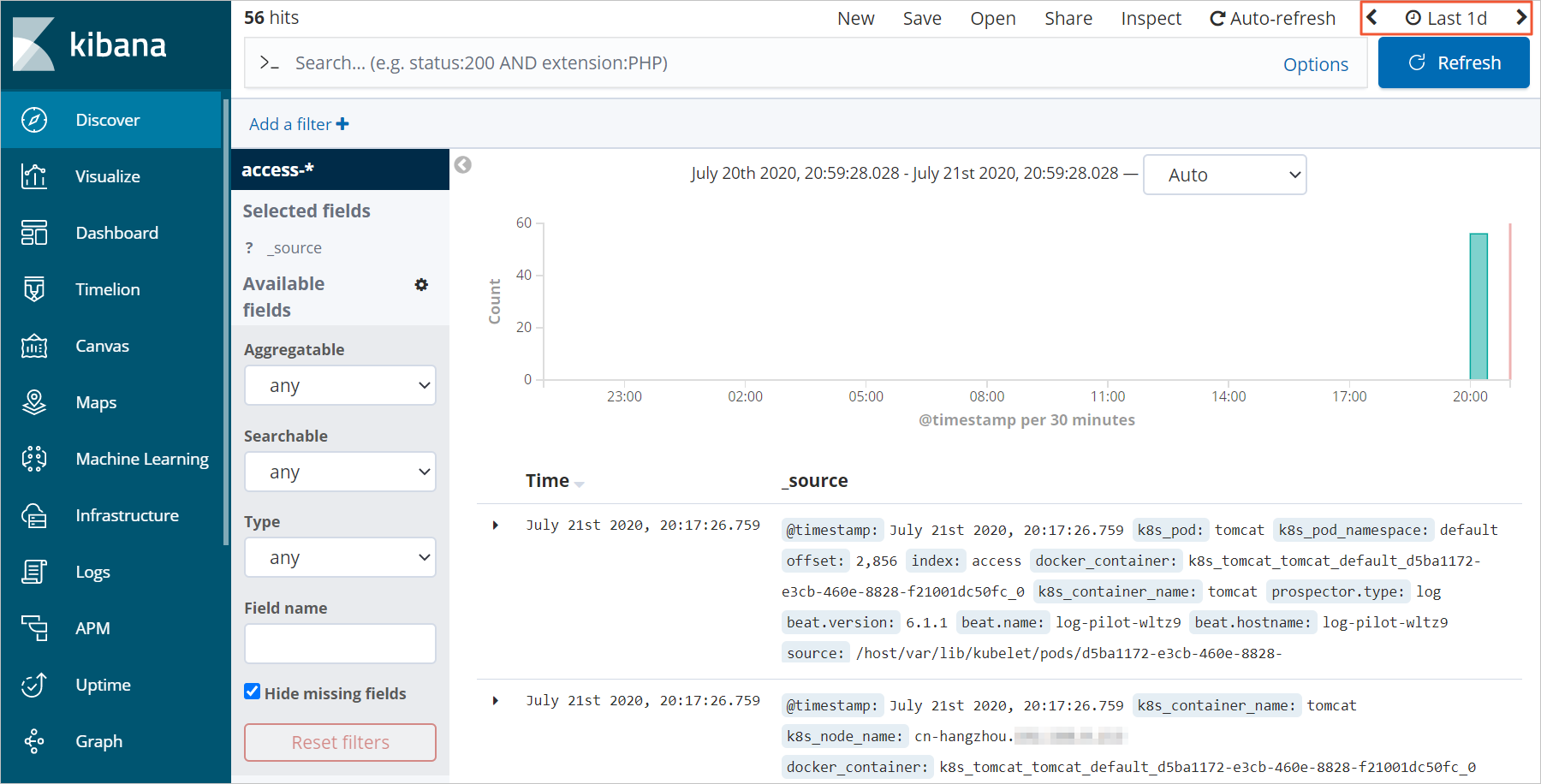Click the gear icon beside Available fields

tap(421, 284)
